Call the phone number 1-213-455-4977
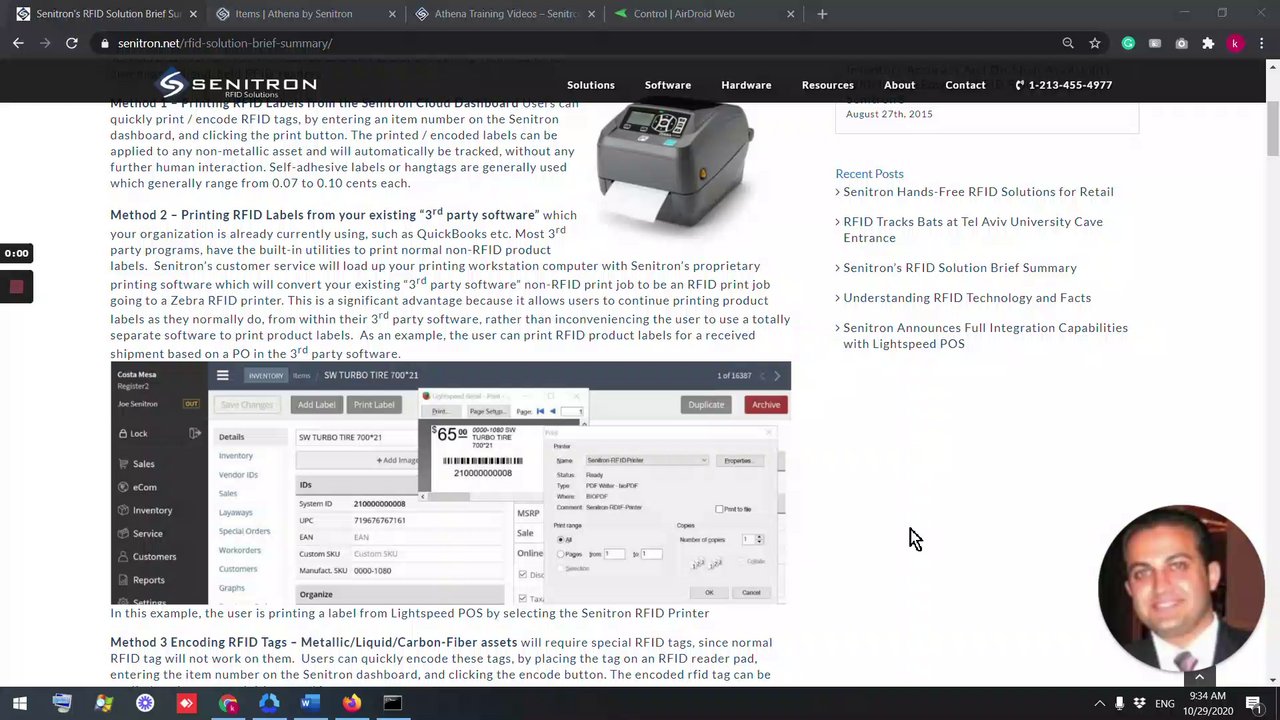 point(1064,85)
